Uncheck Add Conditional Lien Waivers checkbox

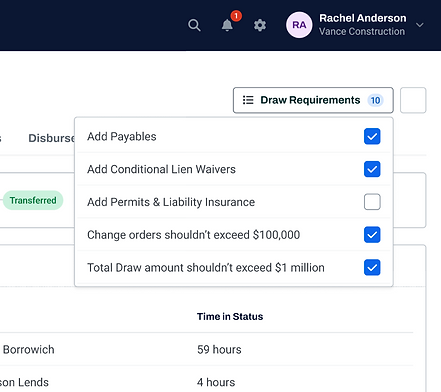[372, 169]
